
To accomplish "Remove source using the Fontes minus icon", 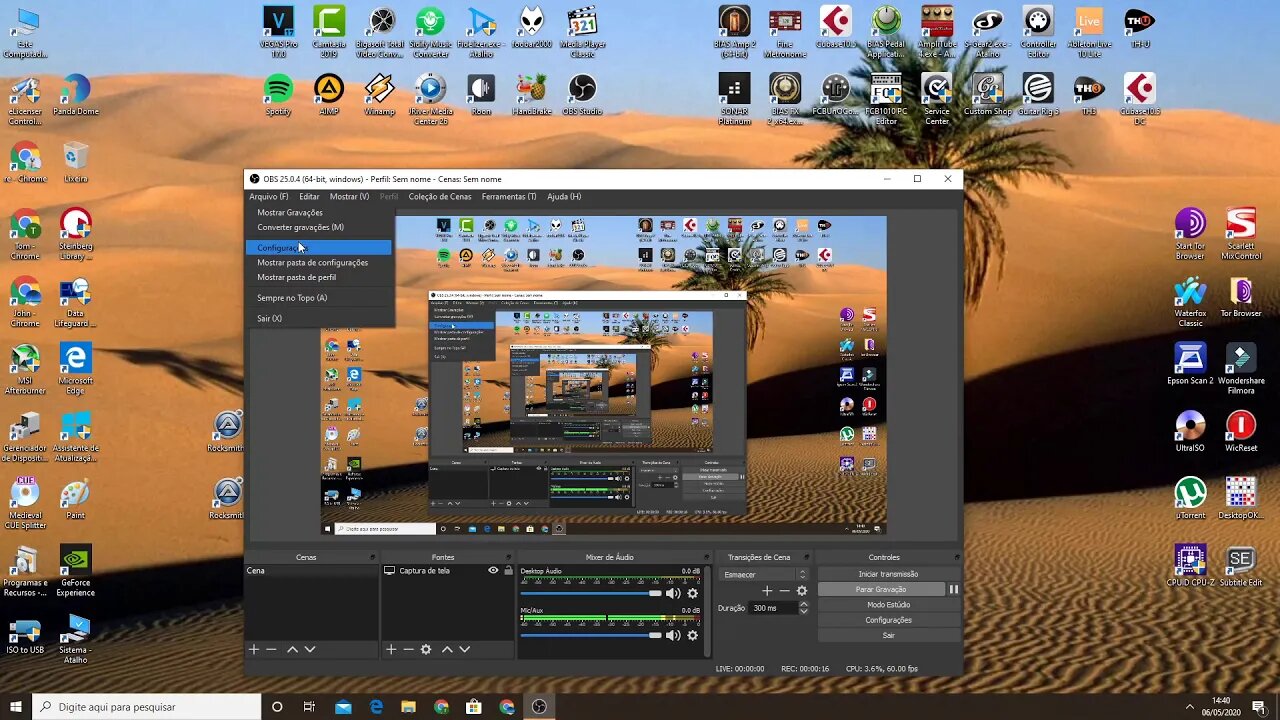I will (408, 649).
